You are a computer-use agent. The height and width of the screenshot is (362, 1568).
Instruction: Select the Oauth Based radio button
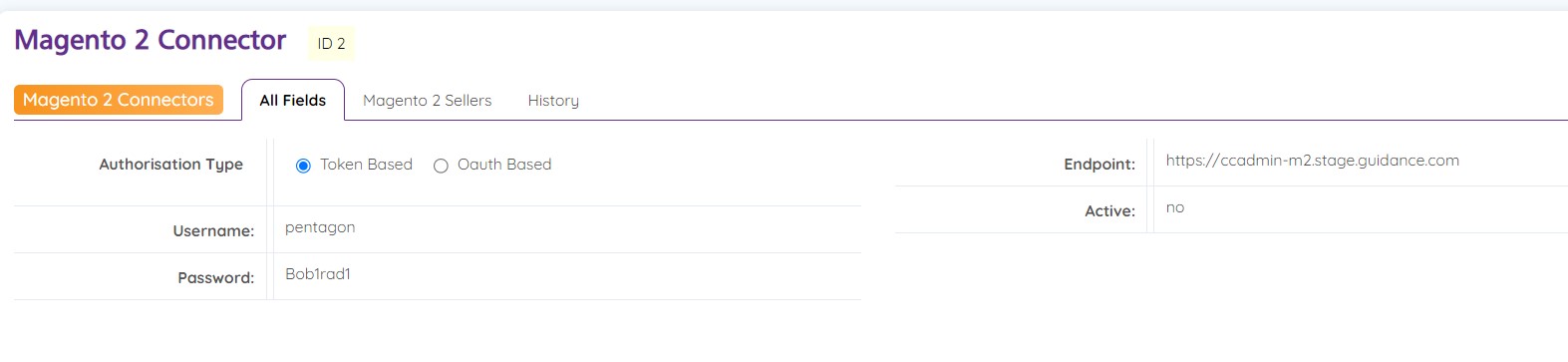tap(441, 166)
